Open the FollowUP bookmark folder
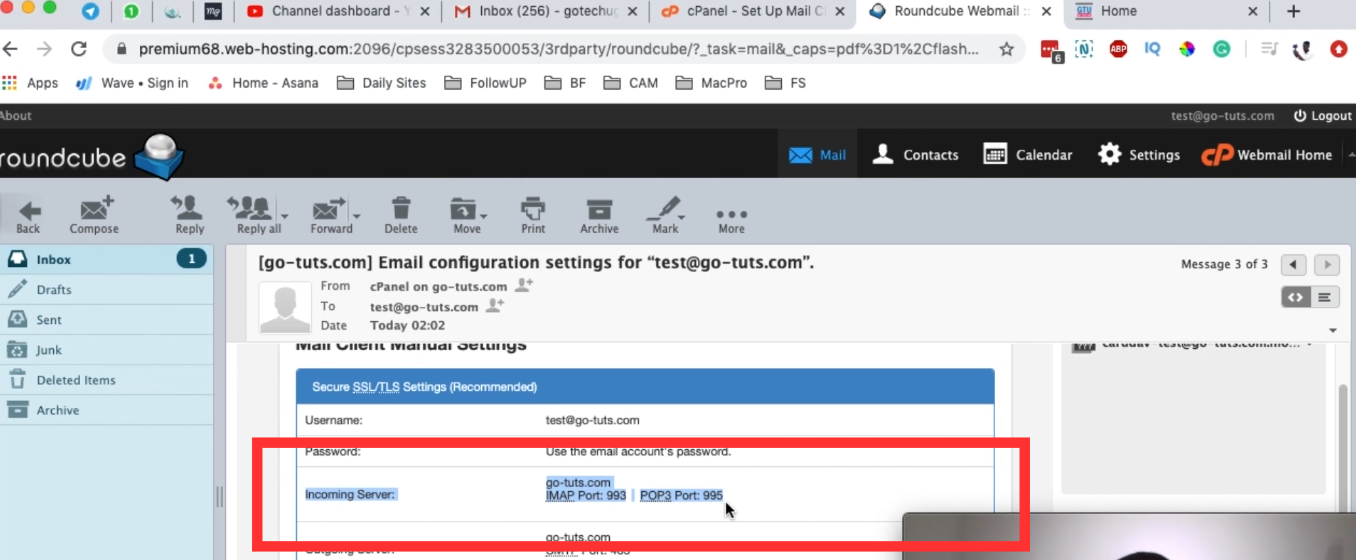Screen dimensions: 1356x560 [486, 83]
